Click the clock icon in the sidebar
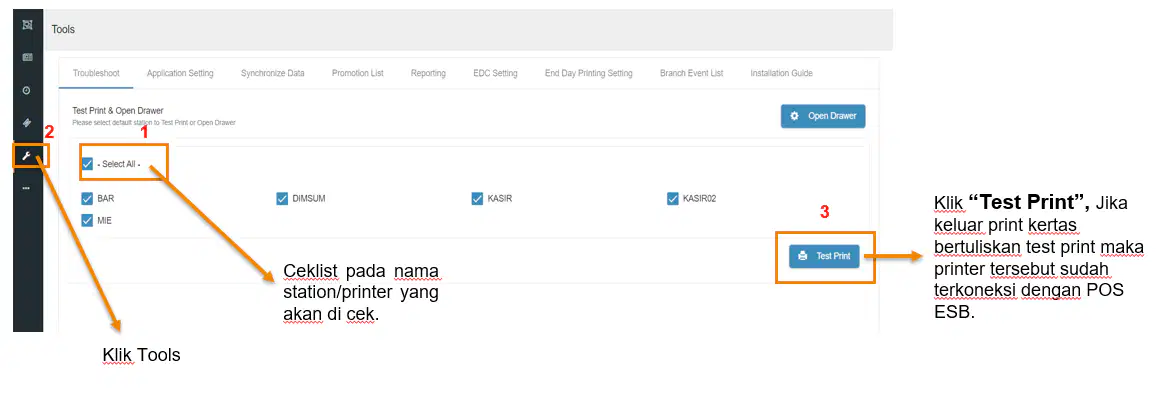The width and height of the screenshot is (1165, 396). click(27, 90)
